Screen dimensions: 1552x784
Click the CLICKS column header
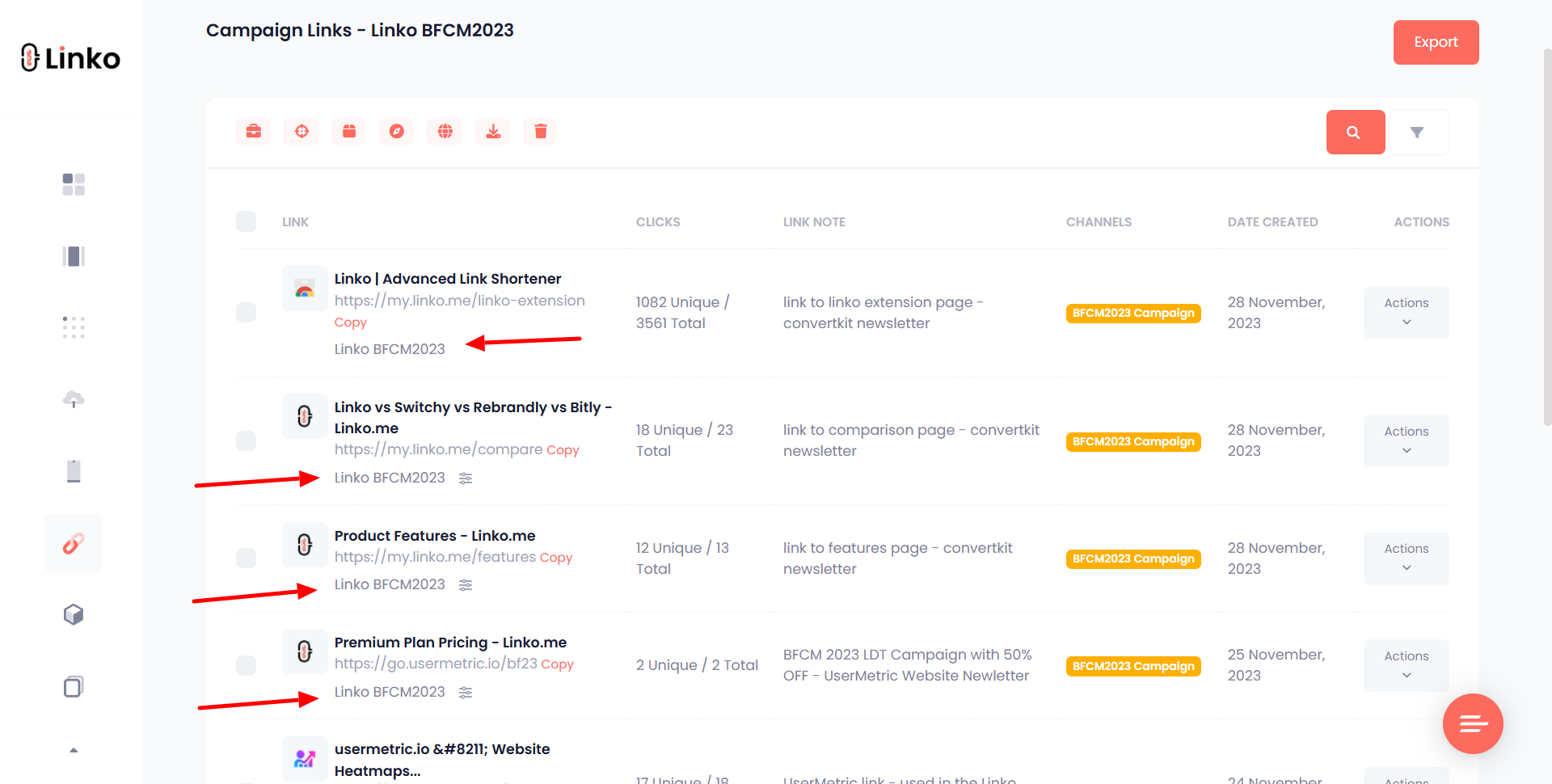658,221
